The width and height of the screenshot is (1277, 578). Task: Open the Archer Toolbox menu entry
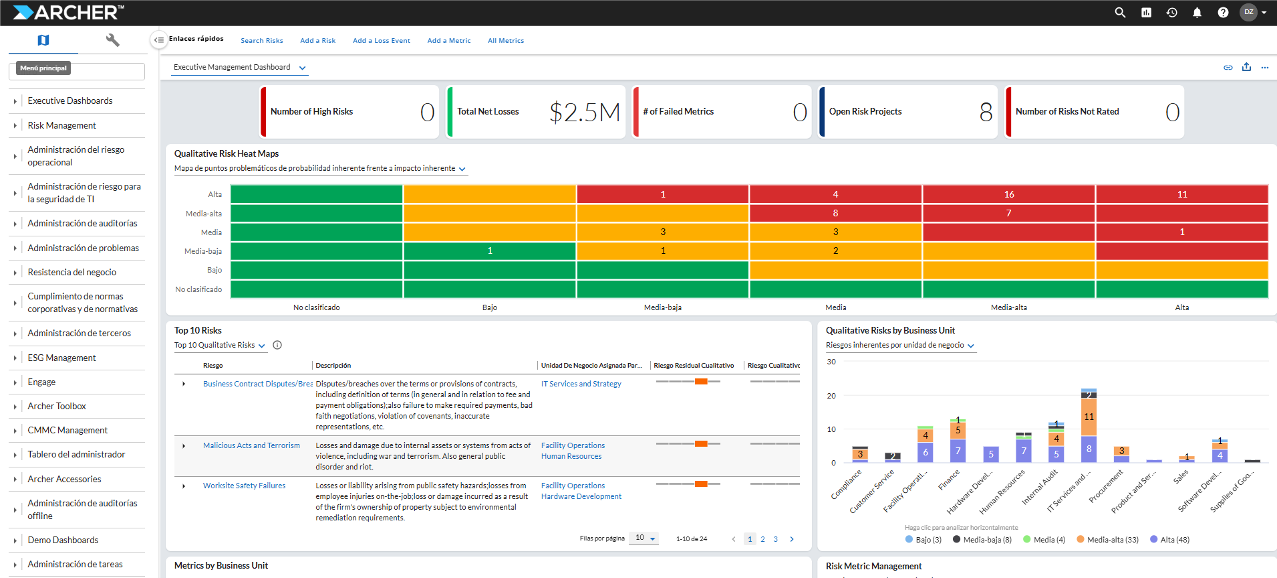57,406
